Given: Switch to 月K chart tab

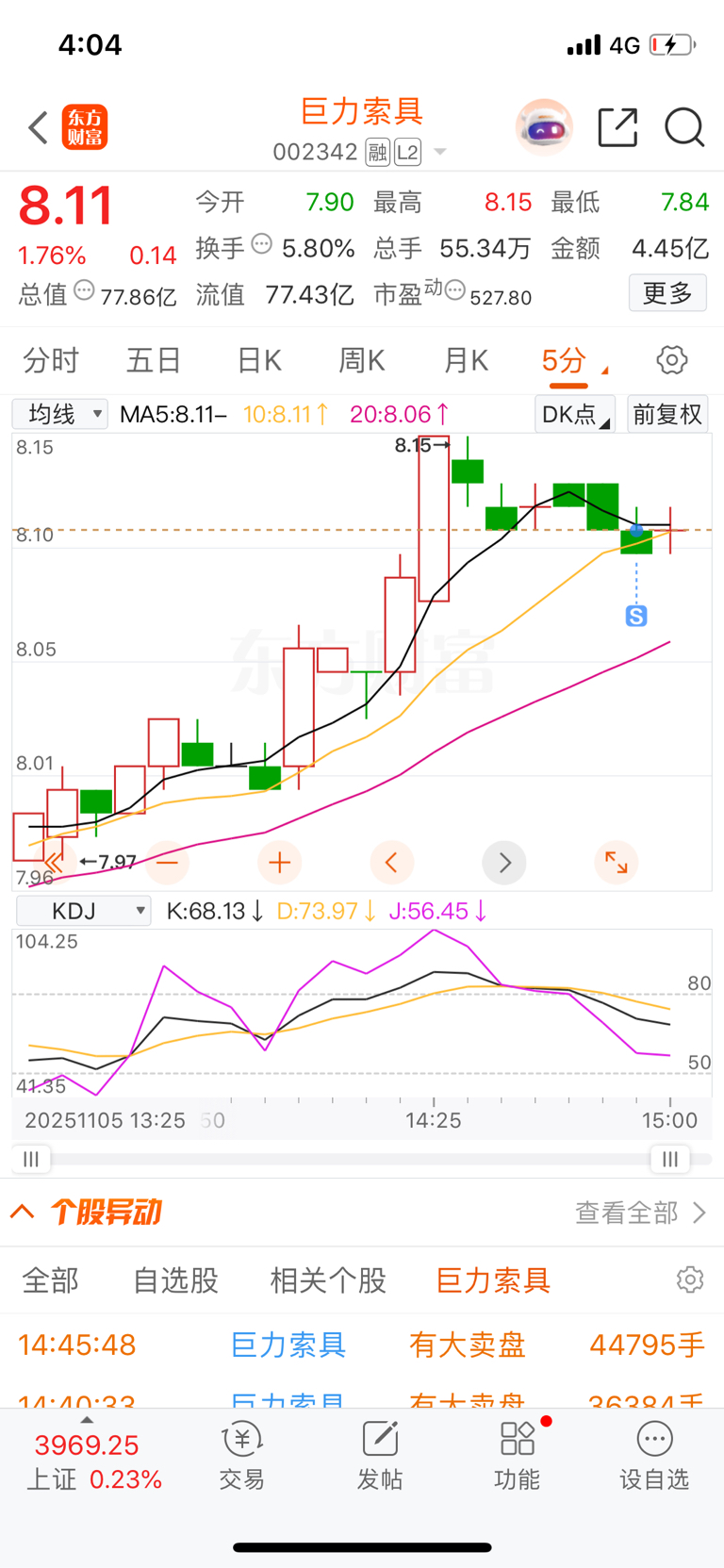Looking at the screenshot, I should click(466, 360).
